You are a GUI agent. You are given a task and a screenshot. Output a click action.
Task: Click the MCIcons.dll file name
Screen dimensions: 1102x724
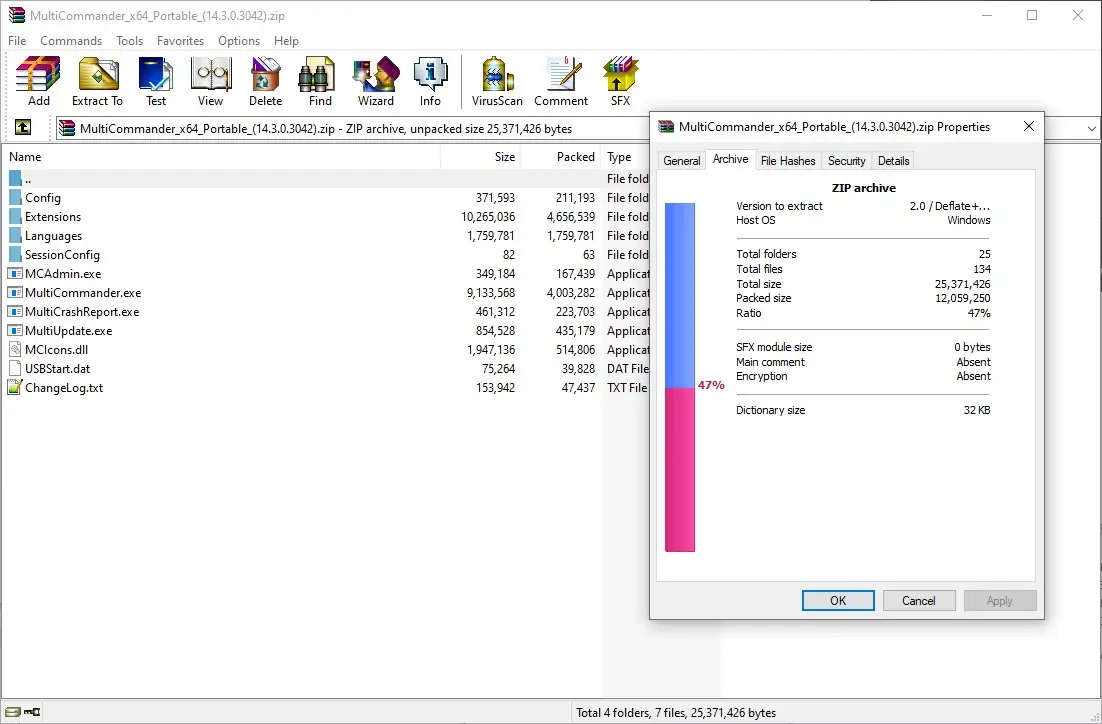point(56,349)
